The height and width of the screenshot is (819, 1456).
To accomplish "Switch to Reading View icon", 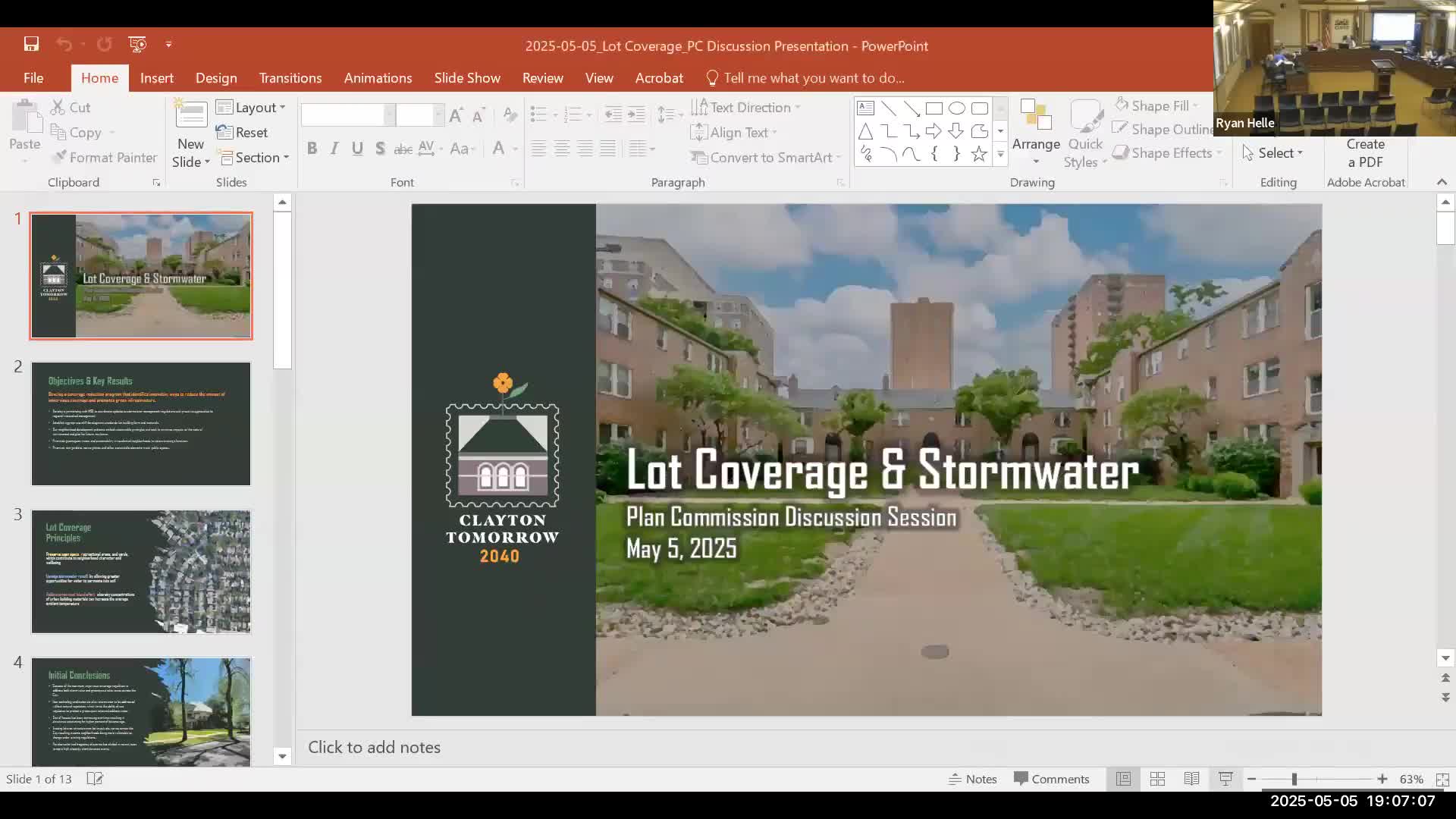I will (x=1191, y=779).
